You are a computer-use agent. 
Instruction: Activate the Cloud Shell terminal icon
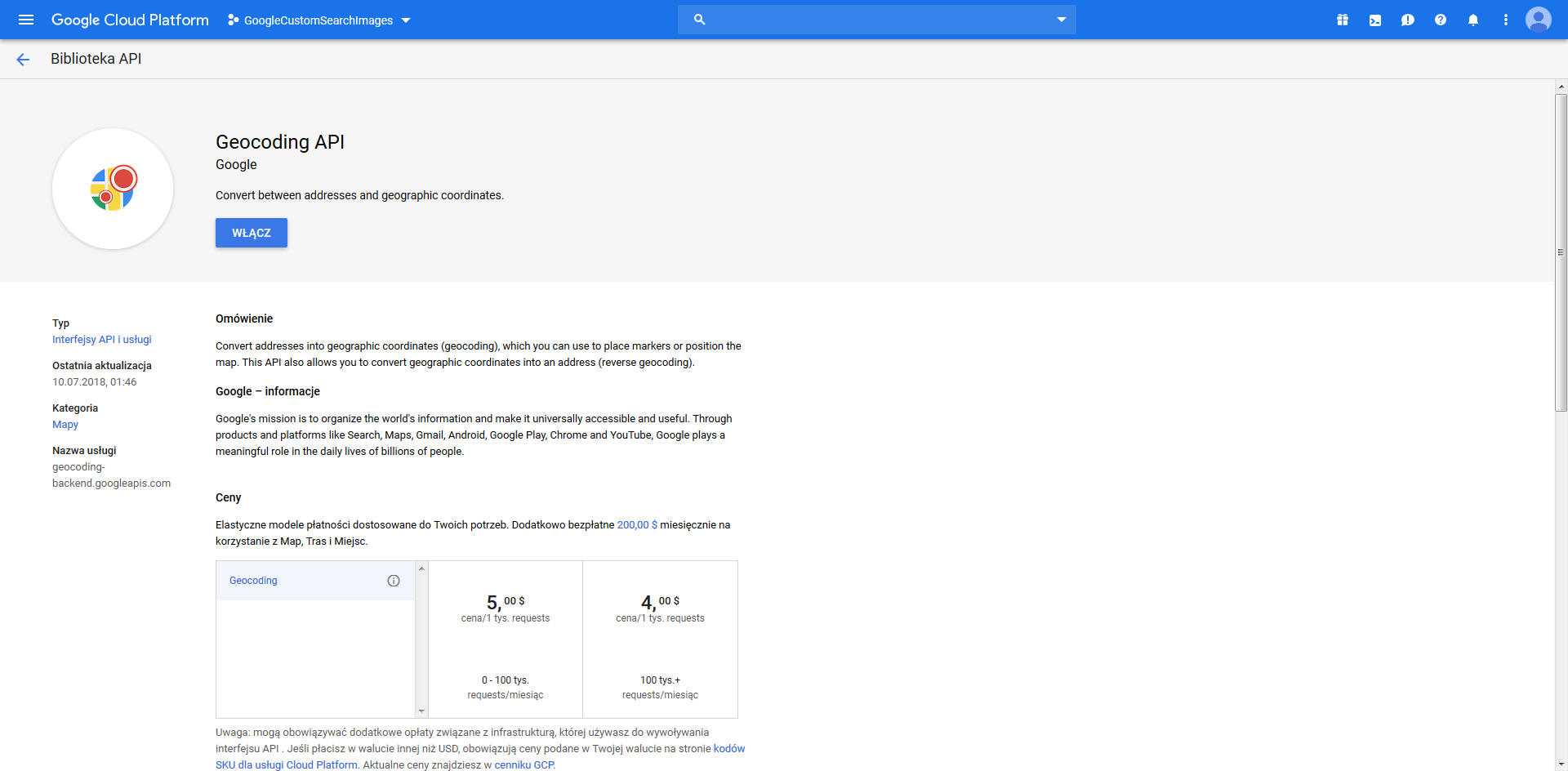pyautogui.click(x=1375, y=20)
